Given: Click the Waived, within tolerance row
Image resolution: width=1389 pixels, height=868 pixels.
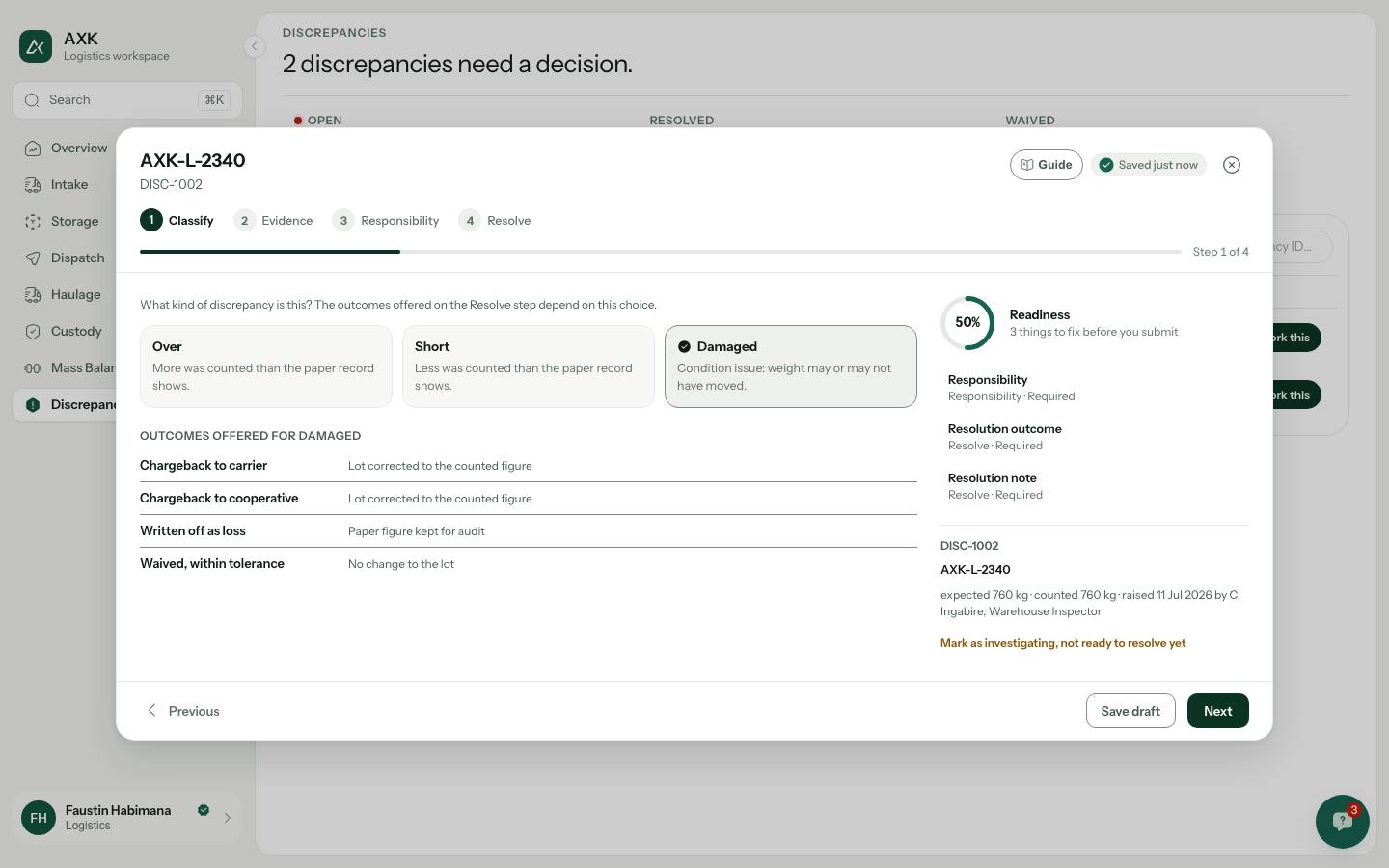Looking at the screenshot, I should [x=529, y=564].
